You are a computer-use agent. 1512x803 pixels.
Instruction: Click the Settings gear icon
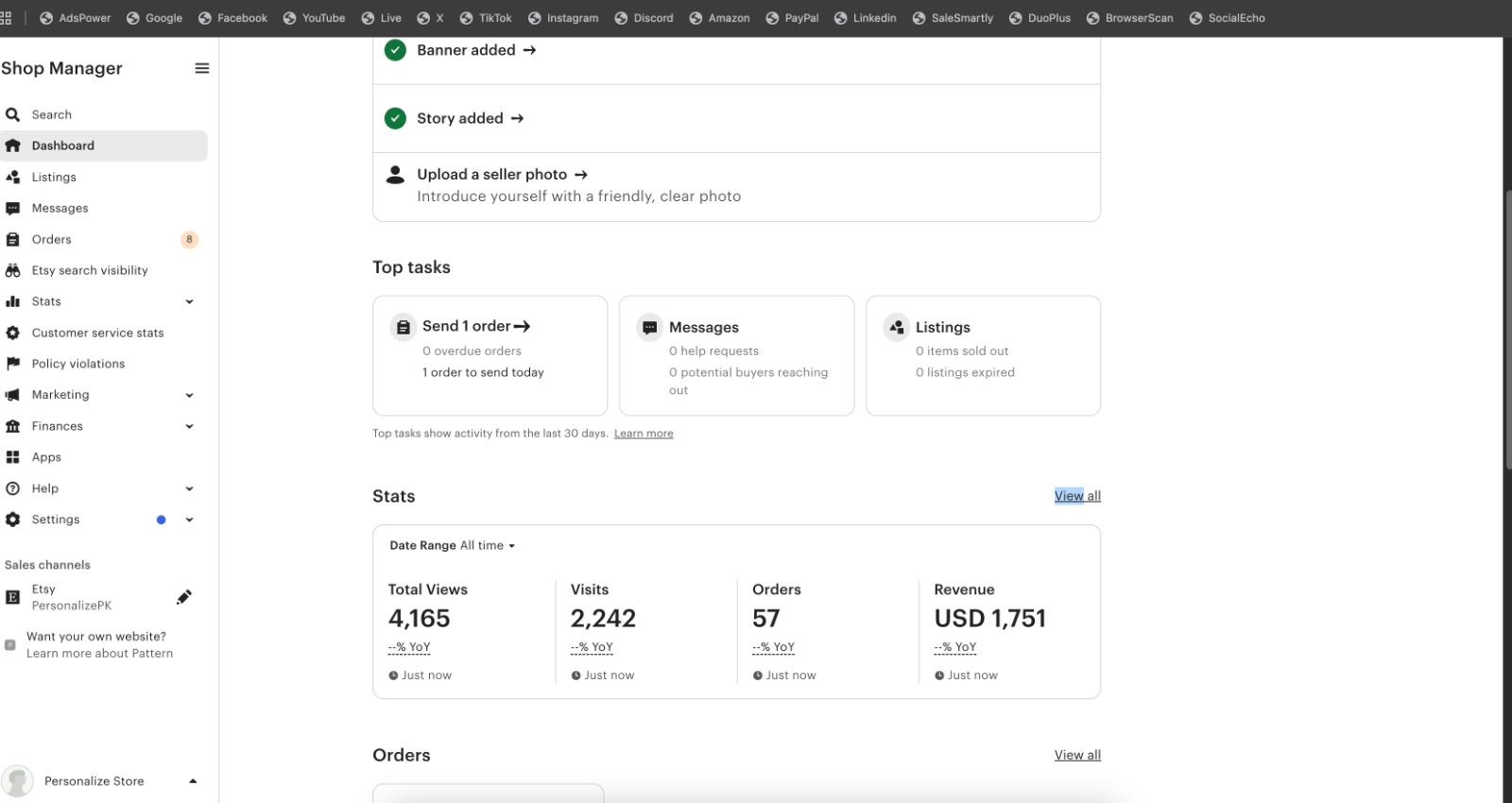[x=12, y=520]
